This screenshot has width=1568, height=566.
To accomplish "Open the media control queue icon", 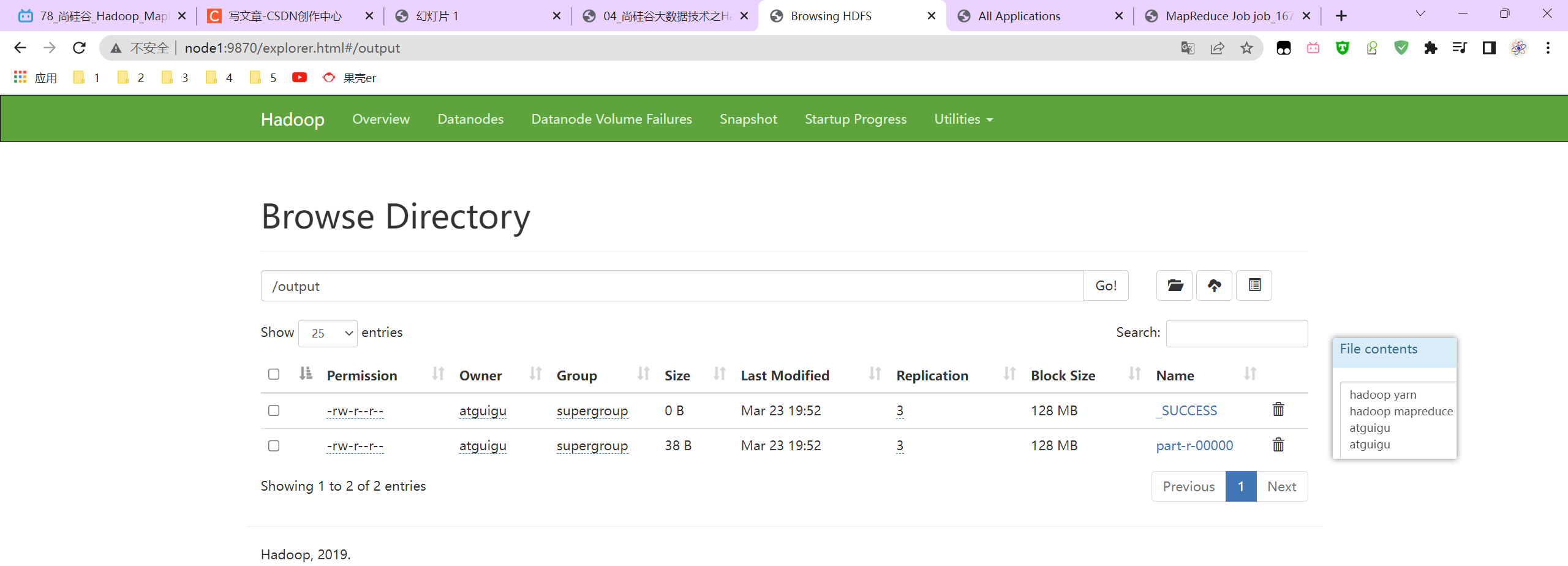I will tap(1460, 48).
